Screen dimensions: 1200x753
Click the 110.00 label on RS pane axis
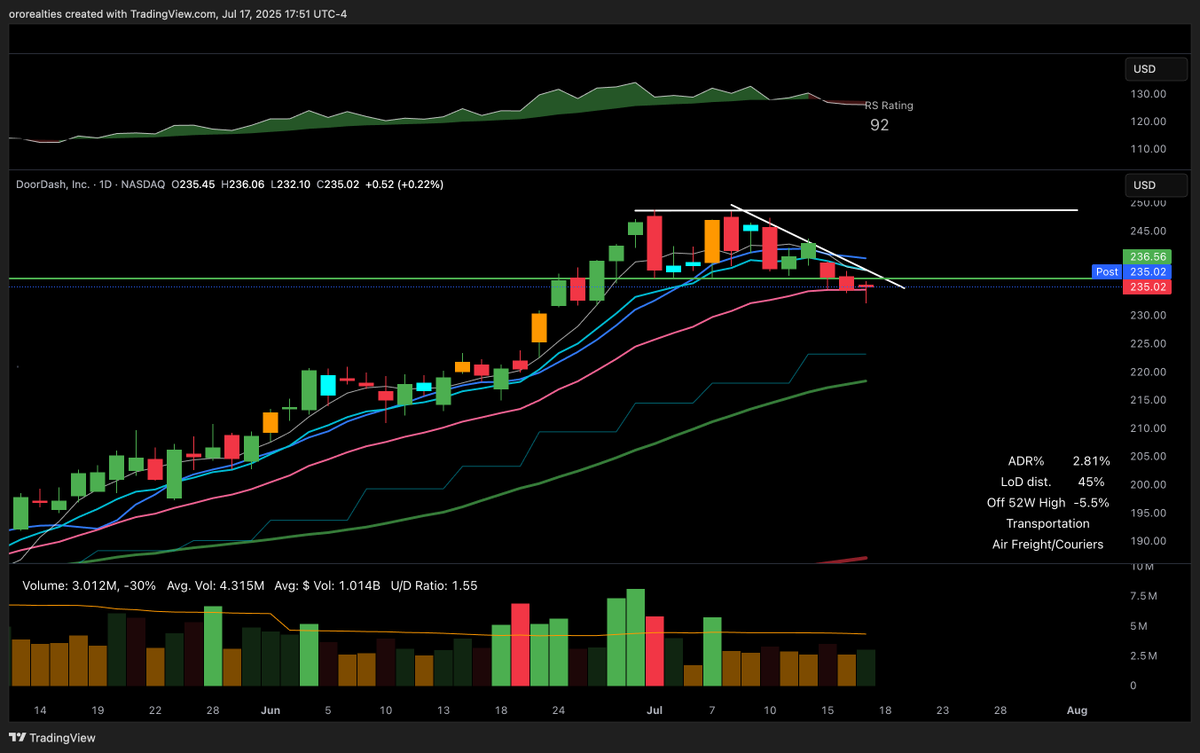[x=1150, y=149]
